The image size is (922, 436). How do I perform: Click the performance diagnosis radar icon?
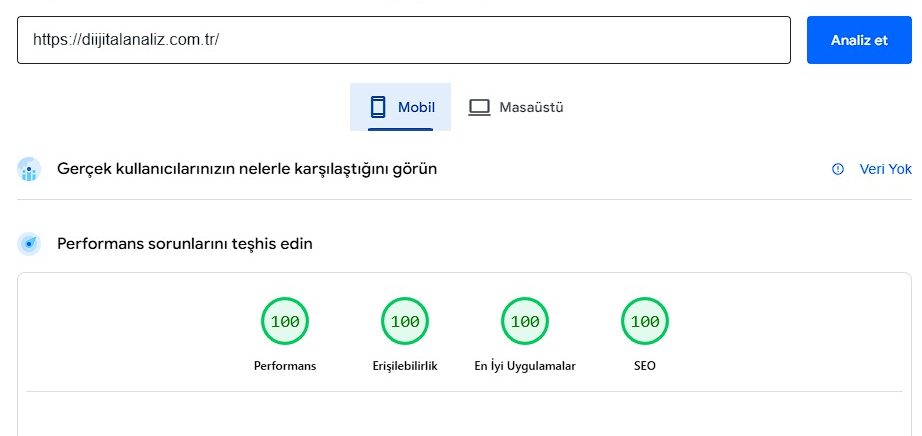coord(29,244)
